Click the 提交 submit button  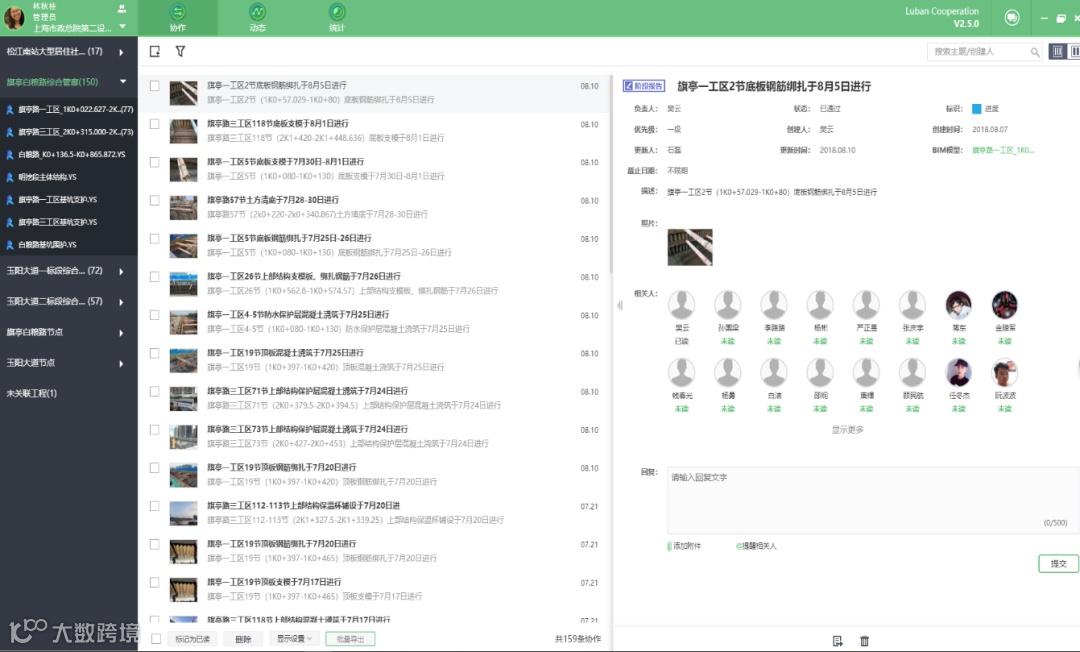(x=1058, y=564)
